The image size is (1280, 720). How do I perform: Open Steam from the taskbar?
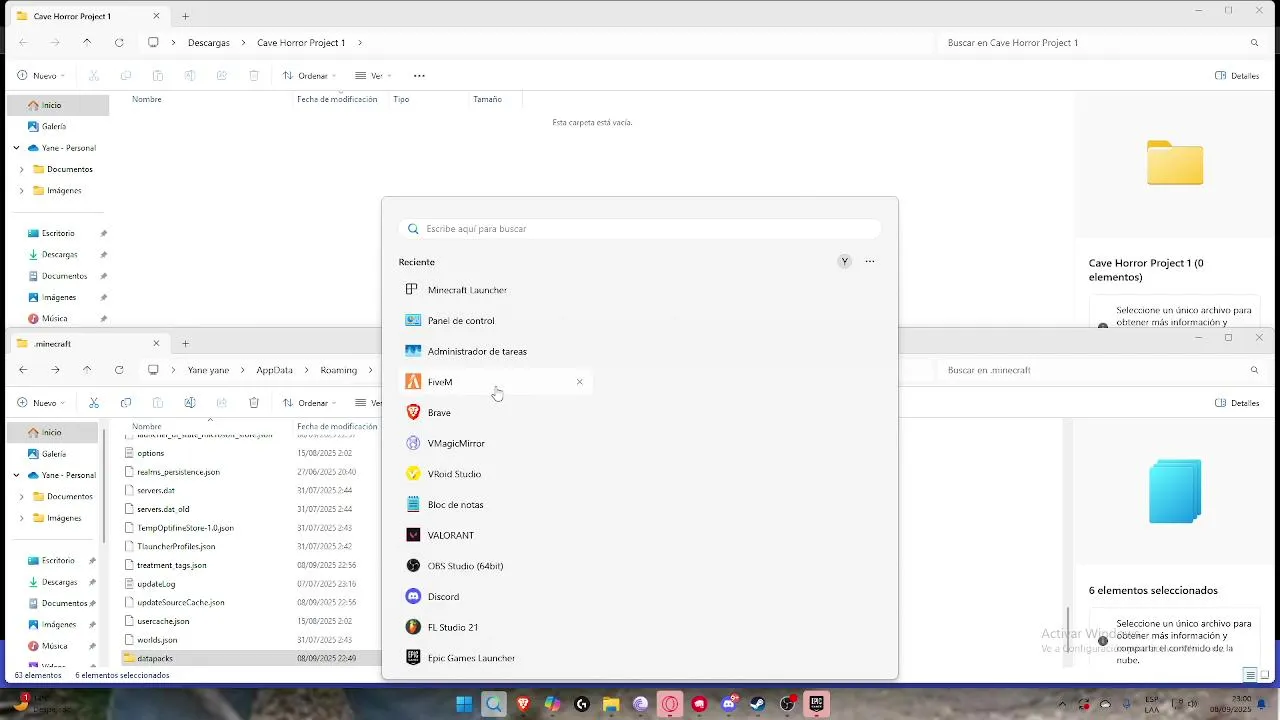[x=758, y=704]
